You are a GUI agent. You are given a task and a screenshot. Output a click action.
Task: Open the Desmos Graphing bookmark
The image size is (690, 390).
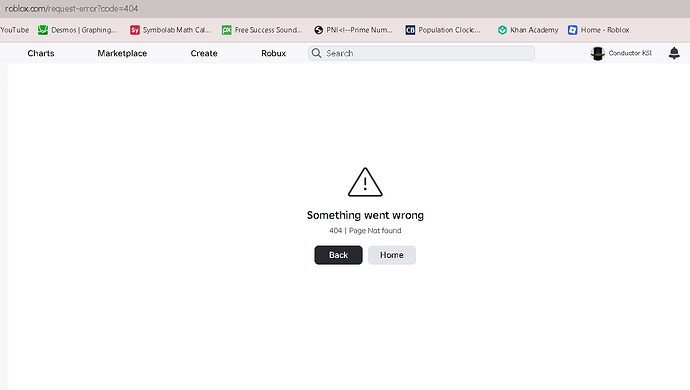tap(77, 30)
